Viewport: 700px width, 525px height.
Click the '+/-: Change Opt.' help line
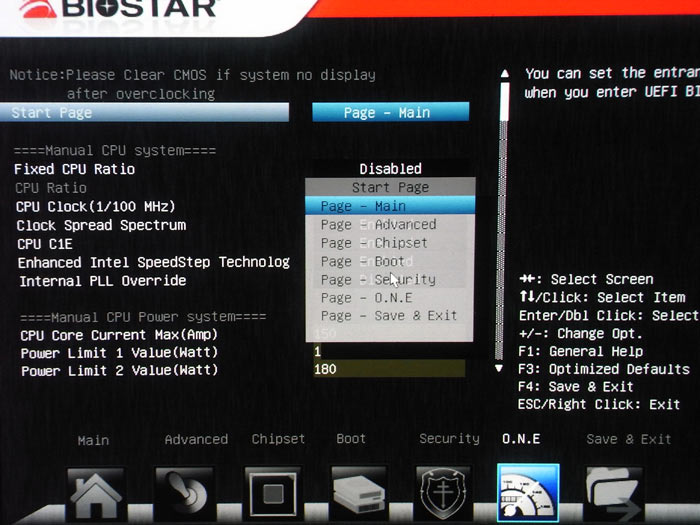[x=580, y=333]
